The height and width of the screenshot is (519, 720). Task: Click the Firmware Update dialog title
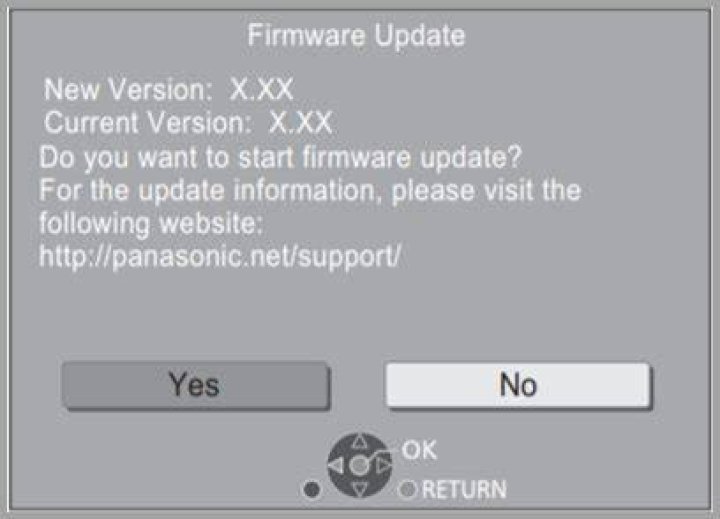356,35
